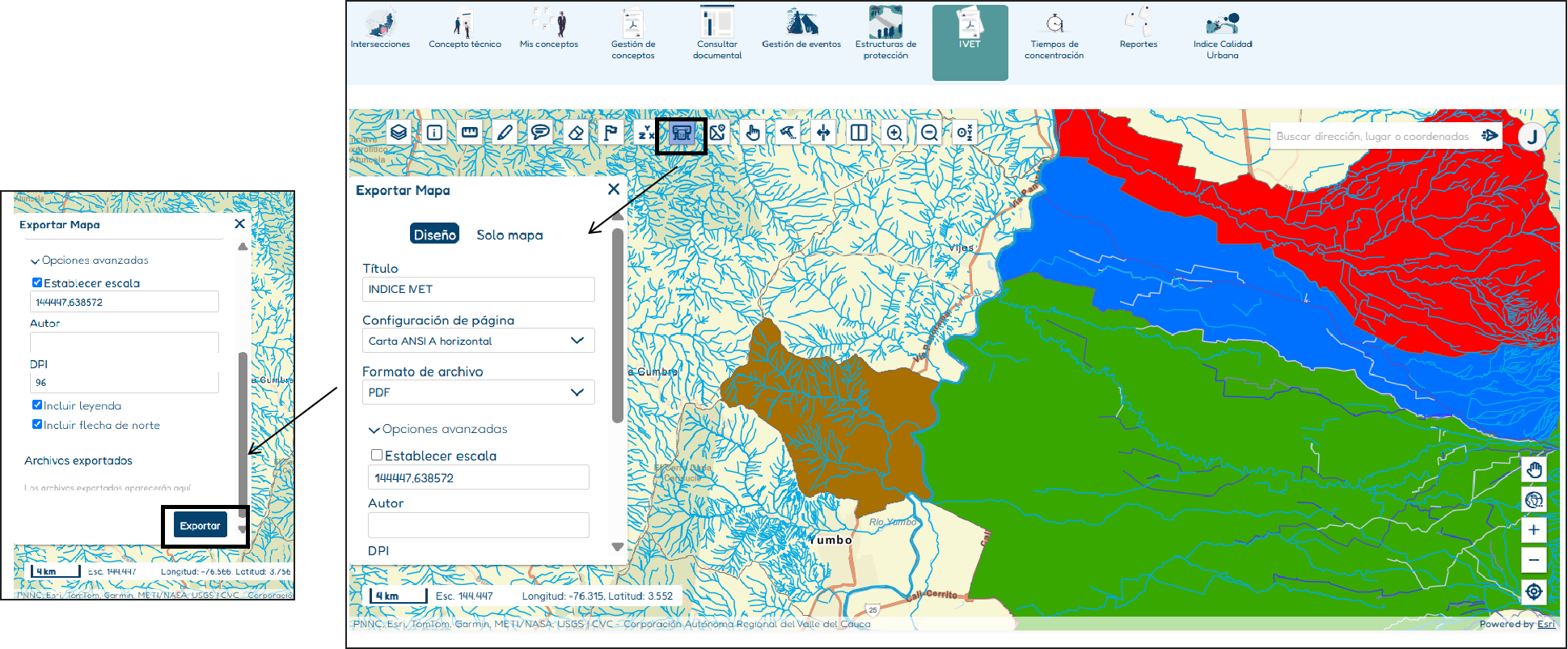Image resolution: width=1568 pixels, height=649 pixels.
Task: Toggle the Incluir leyenda checkbox
Action: point(37,405)
